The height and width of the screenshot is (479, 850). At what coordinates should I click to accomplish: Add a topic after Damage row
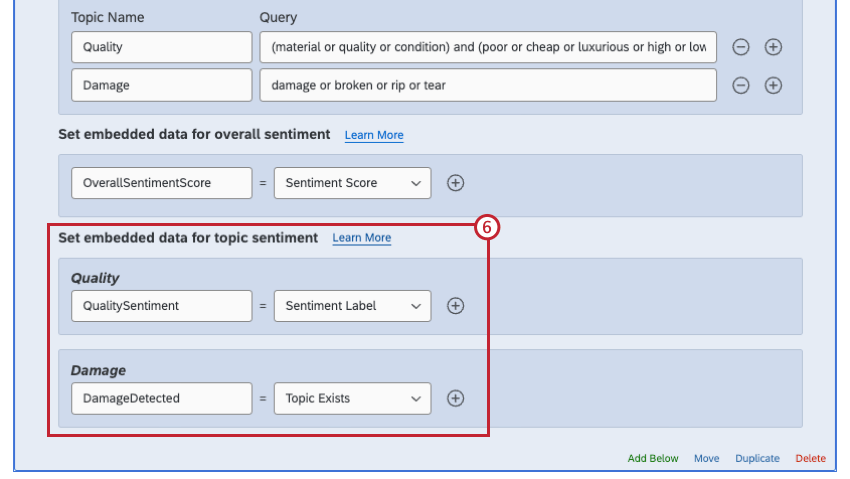pos(773,85)
